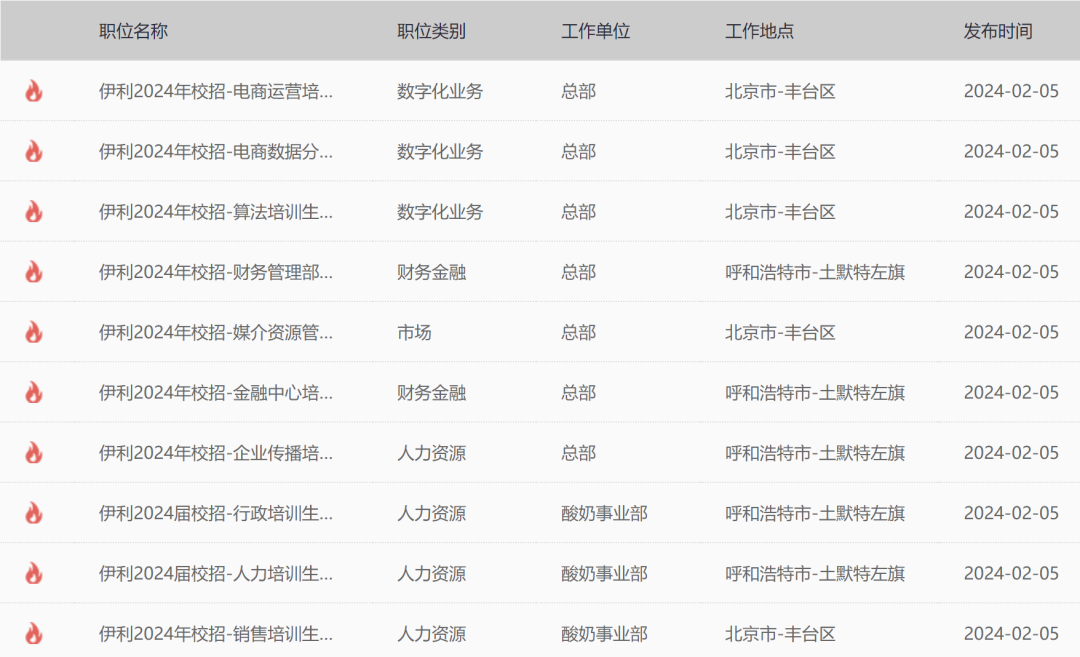This screenshot has height=657, width=1080.
Task: Click 酸奶事业部 in the 销售培训生 row
Action: click(x=604, y=634)
